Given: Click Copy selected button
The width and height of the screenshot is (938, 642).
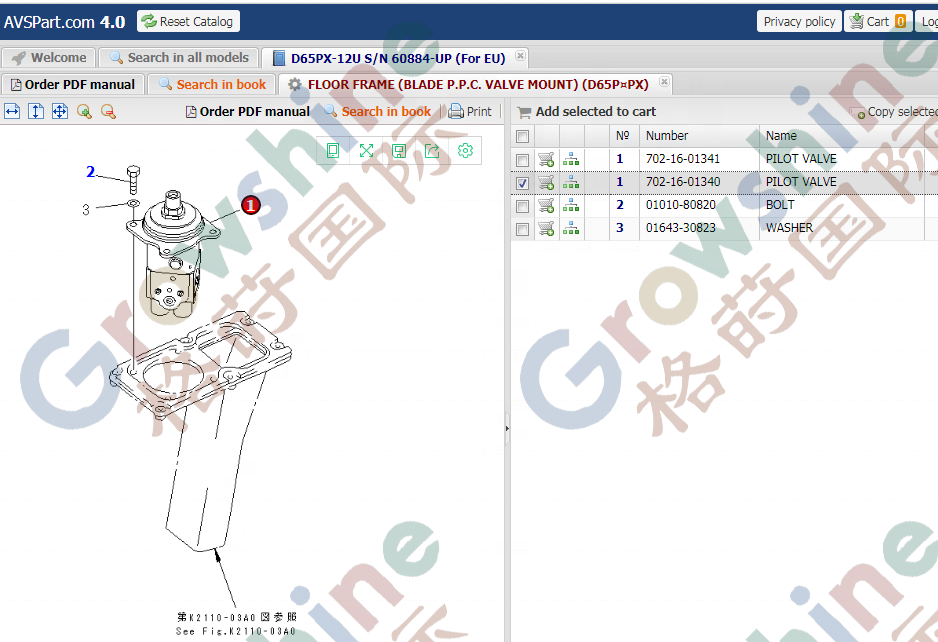Looking at the screenshot, I should [x=893, y=112].
